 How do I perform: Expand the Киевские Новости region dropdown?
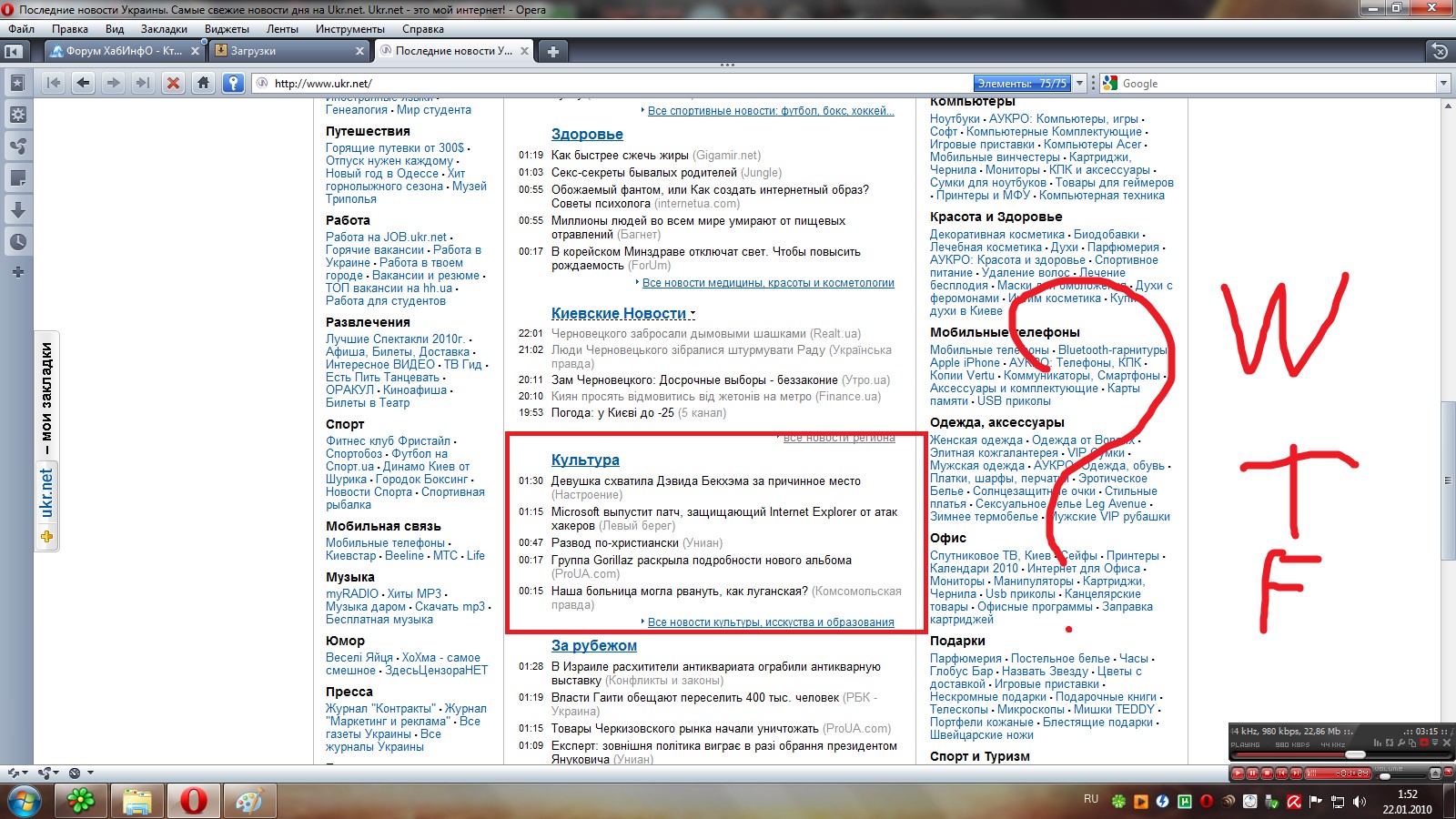pos(693,314)
